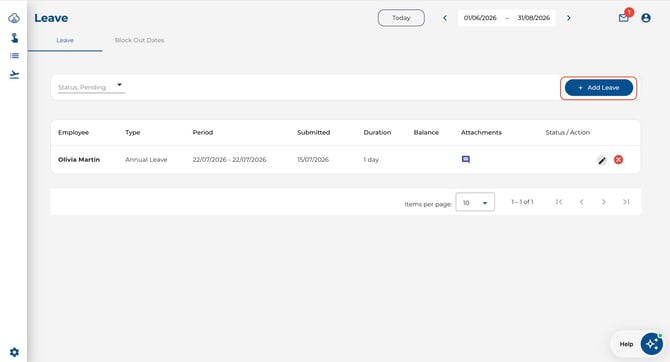
Task: Go to the previous date range arrow
Action: [x=445, y=18]
